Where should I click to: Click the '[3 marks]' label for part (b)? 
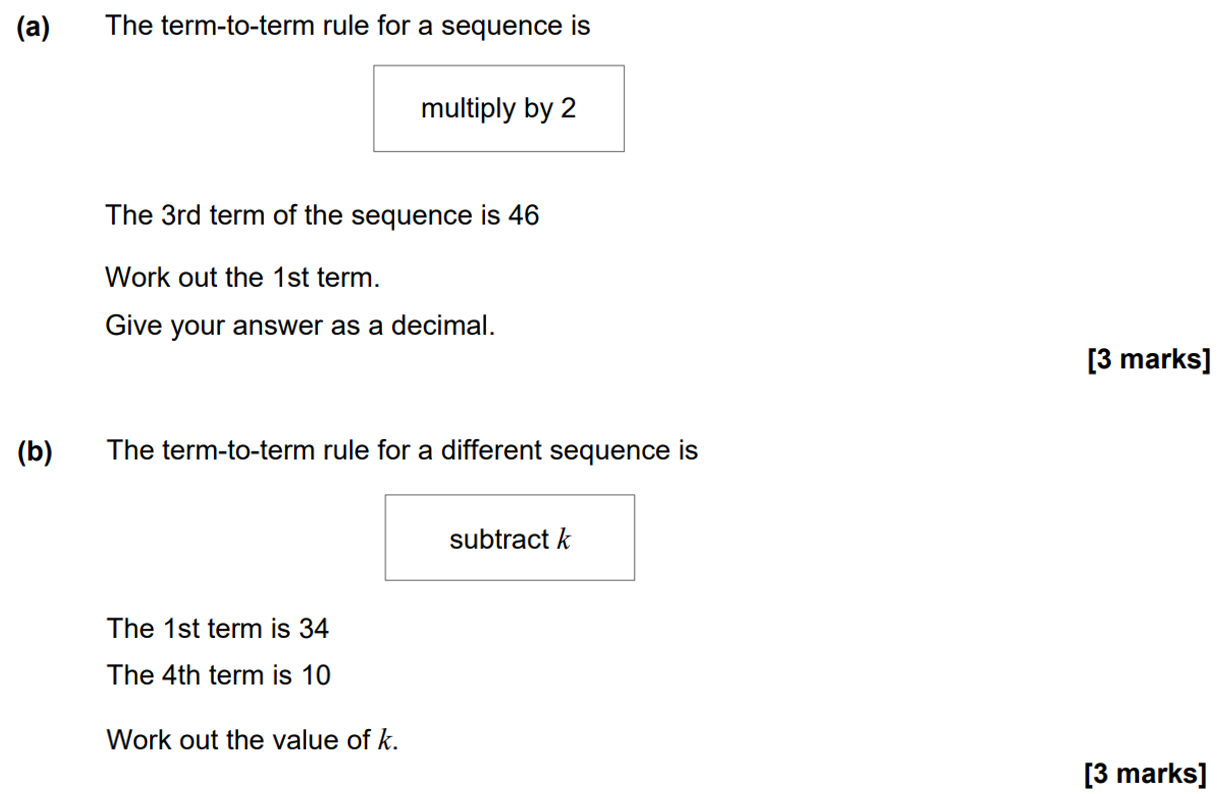coord(1146,773)
